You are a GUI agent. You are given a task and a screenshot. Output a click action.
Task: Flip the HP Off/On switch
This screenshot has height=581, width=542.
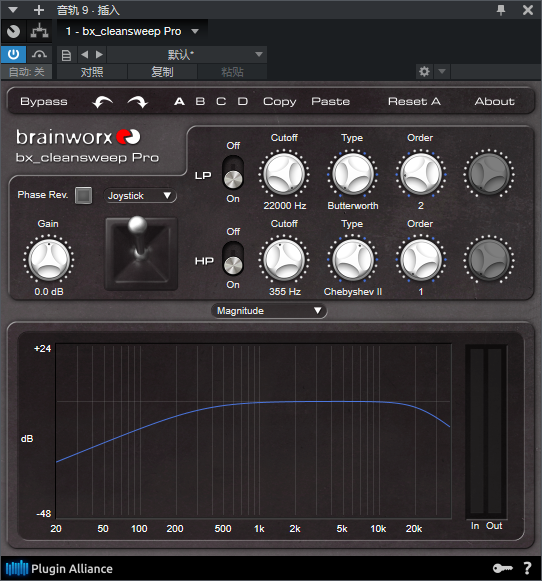click(233, 259)
